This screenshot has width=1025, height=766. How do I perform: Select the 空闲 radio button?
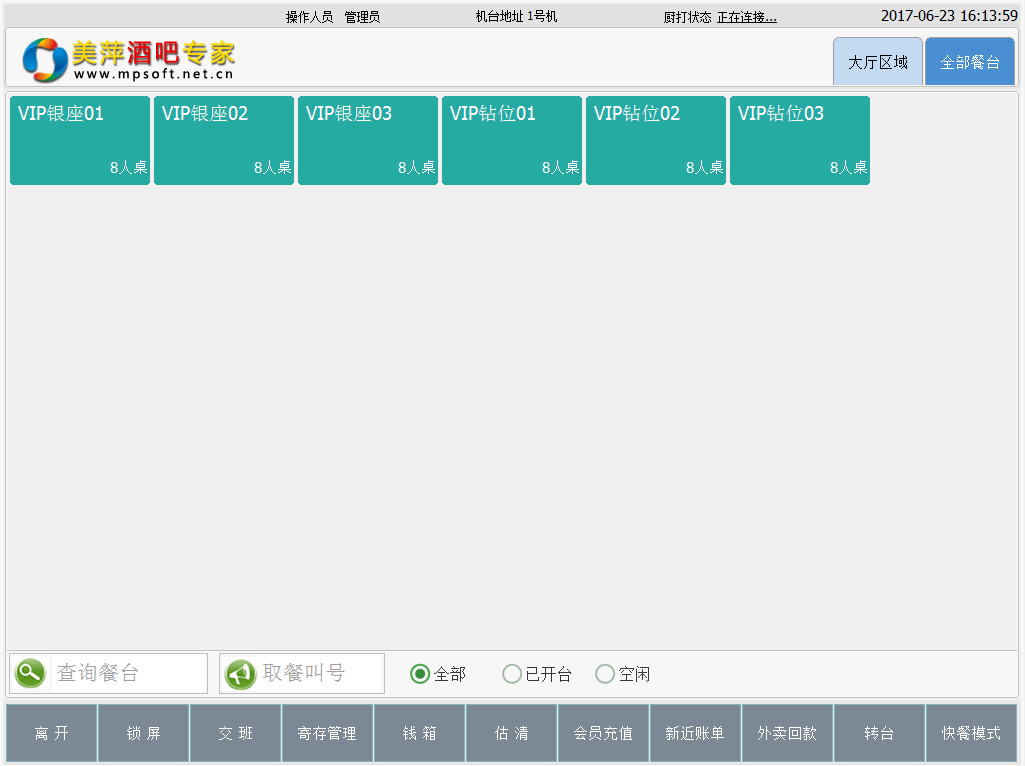[x=605, y=674]
